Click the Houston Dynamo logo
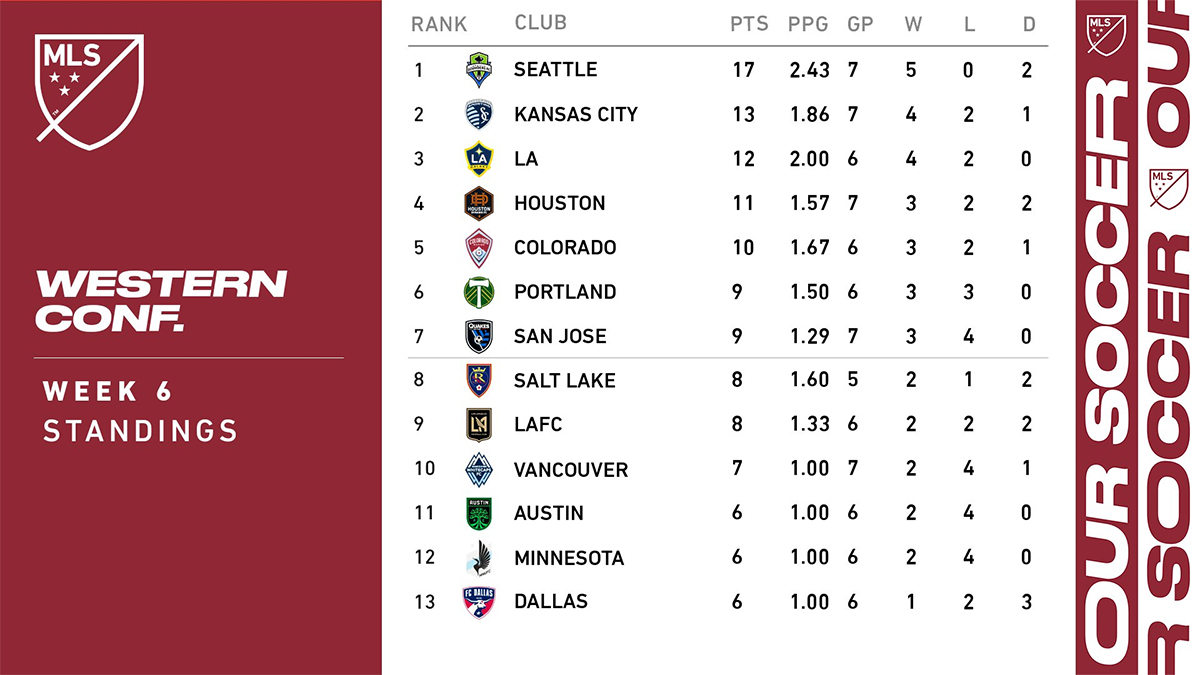Screen dimensions: 1200x675 tap(479, 203)
